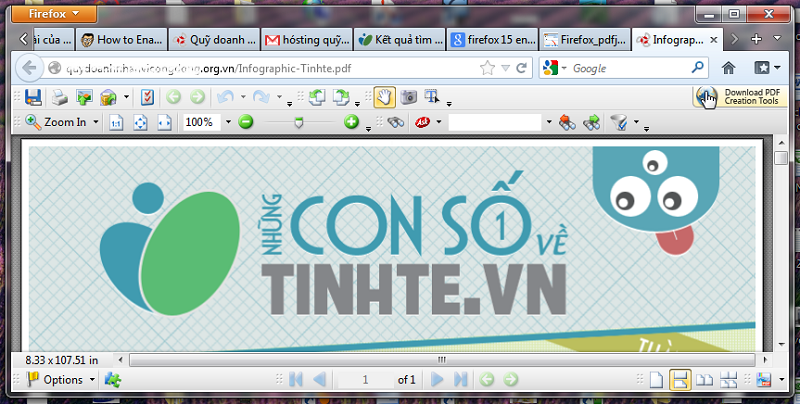Click the zoom slider handle
Image resolution: width=800 pixels, height=404 pixels.
[299, 122]
